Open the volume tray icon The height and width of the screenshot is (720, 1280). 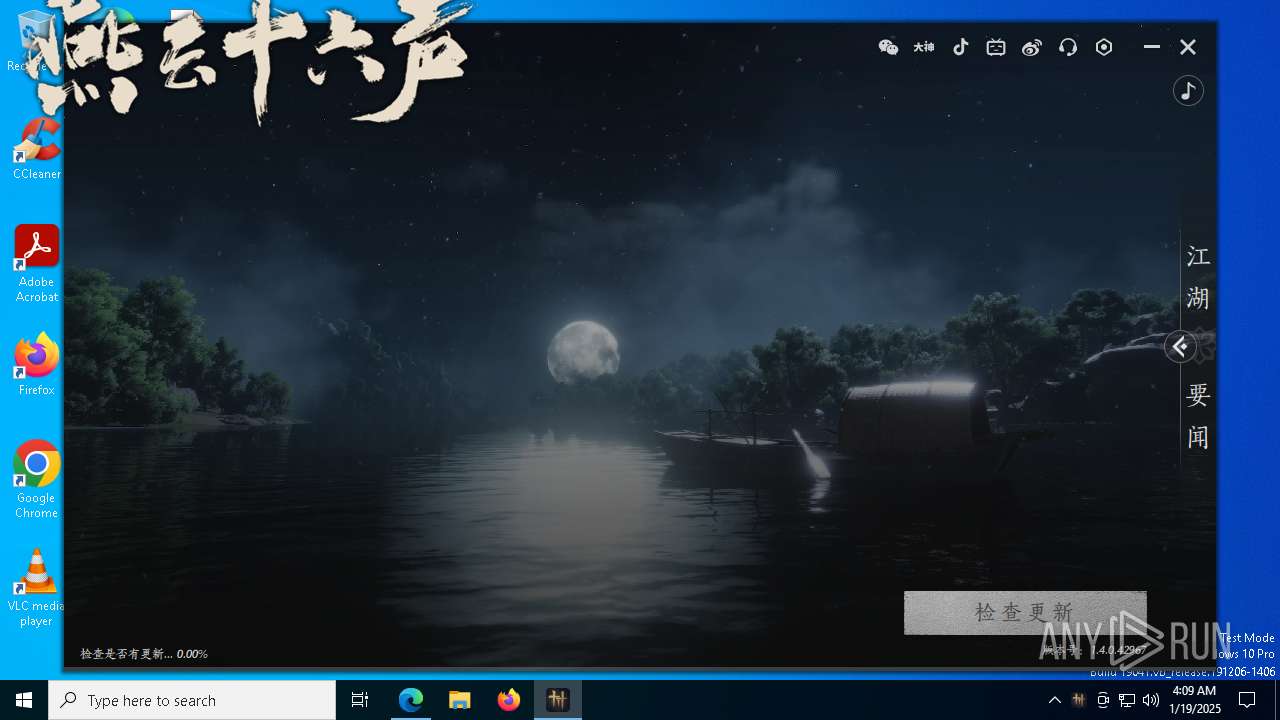pyautogui.click(x=1151, y=700)
